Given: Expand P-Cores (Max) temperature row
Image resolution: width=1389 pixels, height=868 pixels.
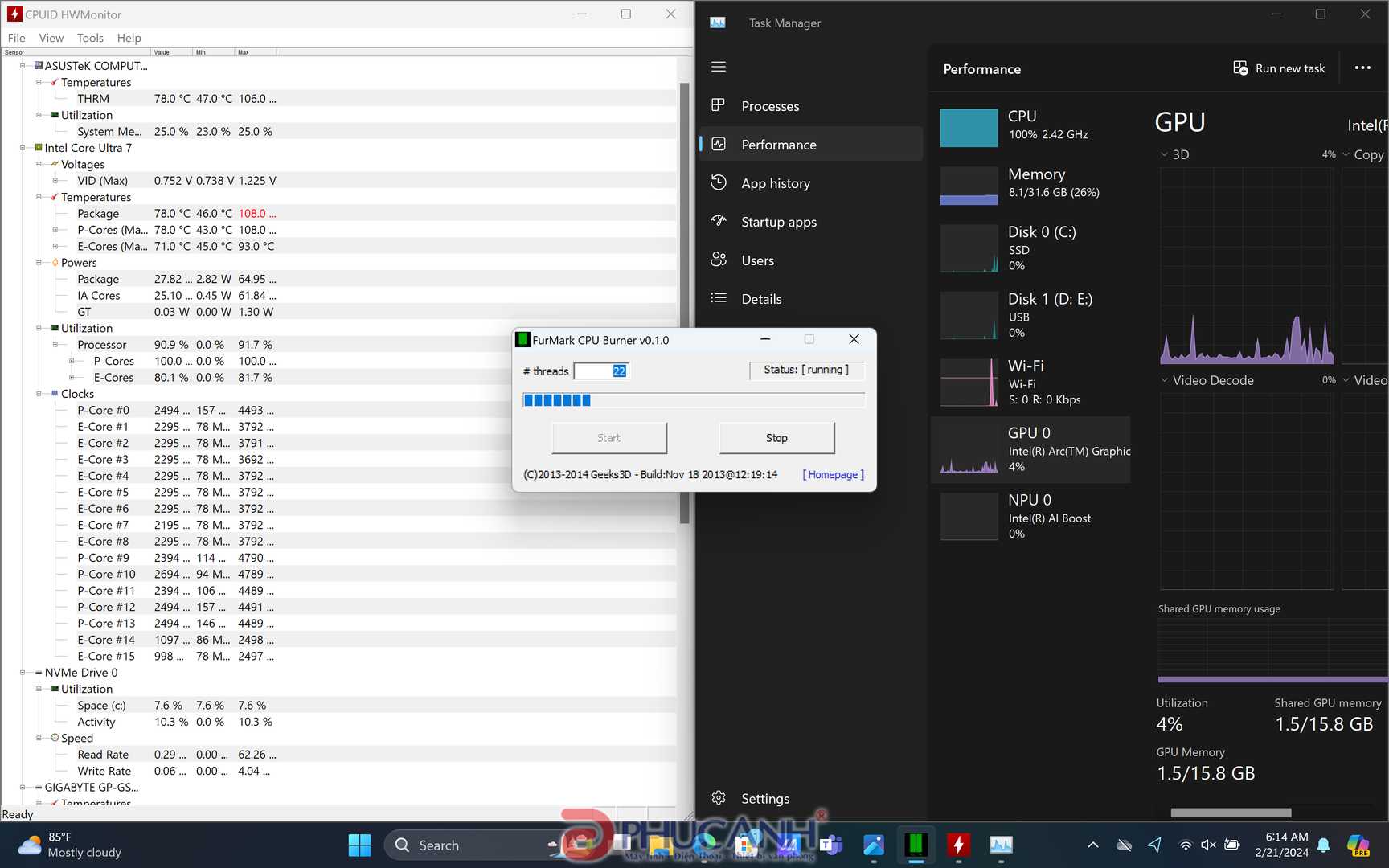Looking at the screenshot, I should coord(55,230).
